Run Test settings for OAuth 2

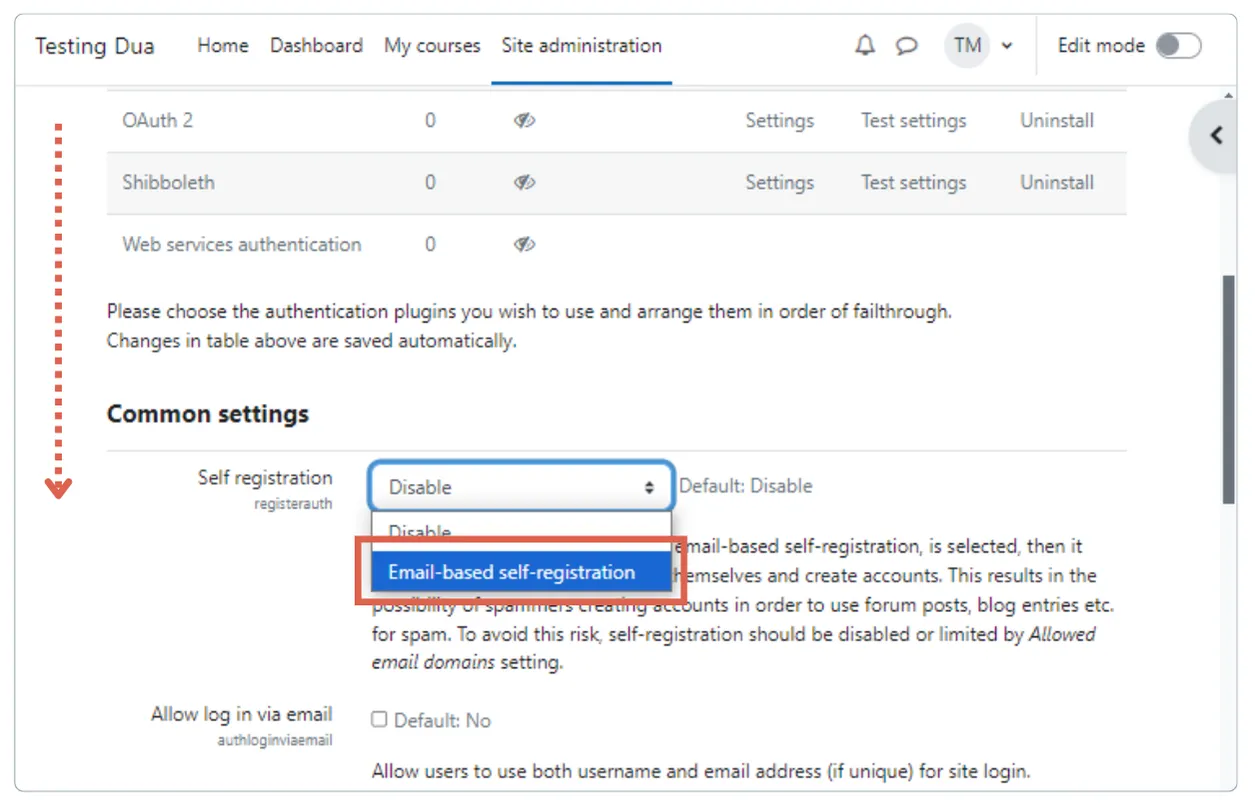pyautogui.click(x=912, y=120)
